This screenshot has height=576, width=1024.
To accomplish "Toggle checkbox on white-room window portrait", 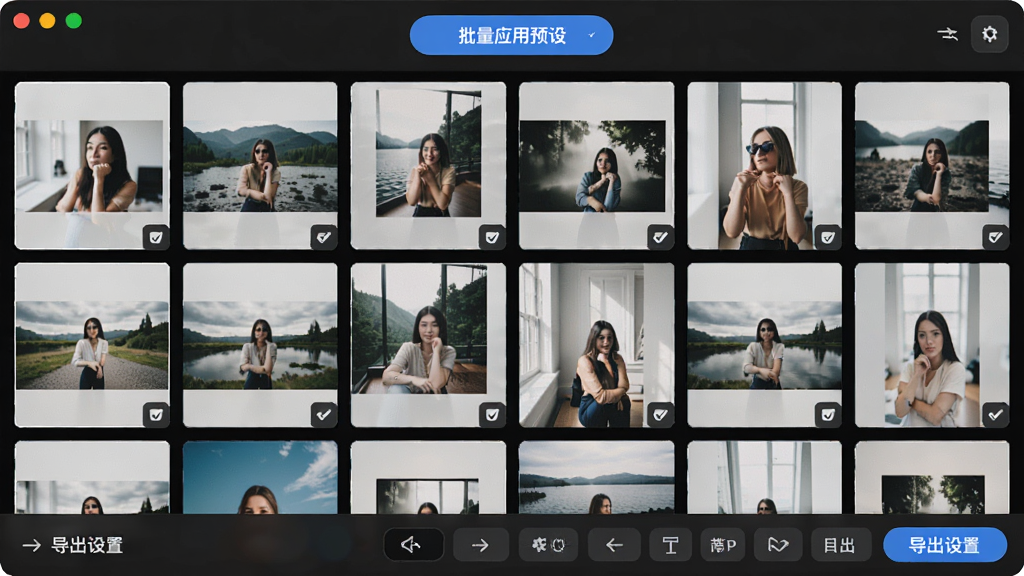I will pyautogui.click(x=156, y=237).
